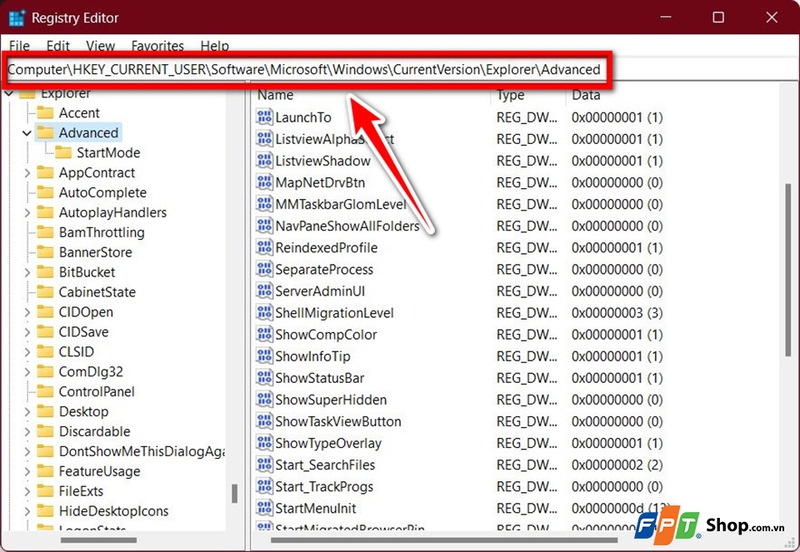Expand the Desktop key
This screenshot has height=552, width=800.
click(27, 411)
